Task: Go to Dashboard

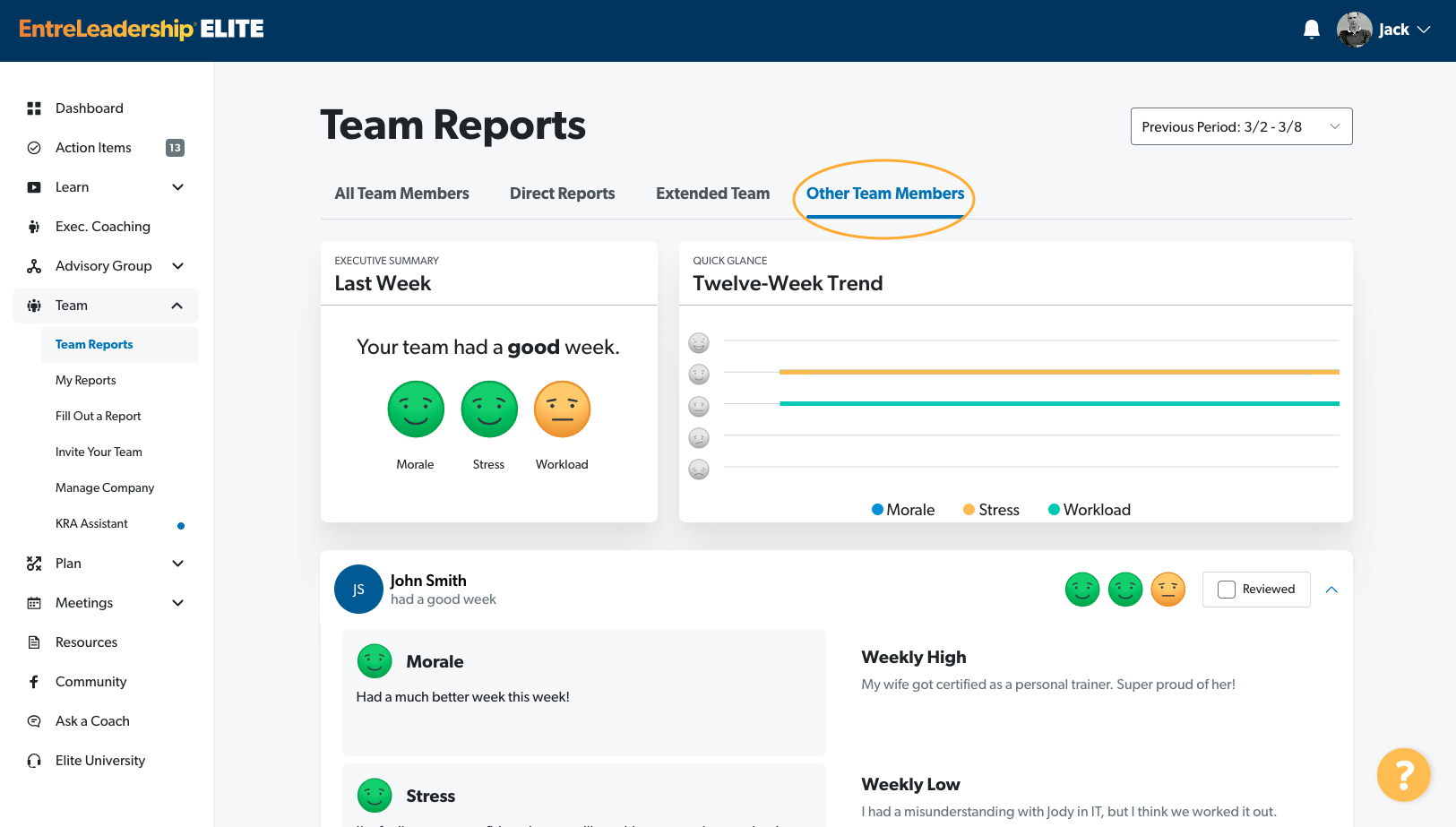Action: coord(90,108)
